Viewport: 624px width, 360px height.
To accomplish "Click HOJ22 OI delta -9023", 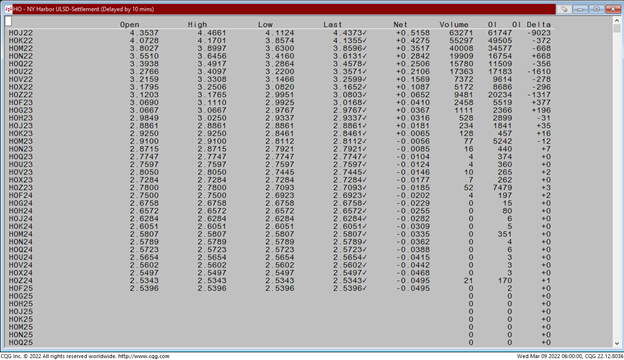I will click(x=539, y=33).
